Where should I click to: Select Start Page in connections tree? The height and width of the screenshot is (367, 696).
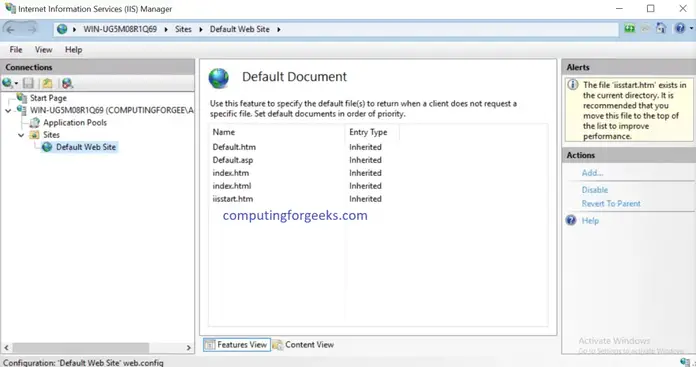click(48, 98)
